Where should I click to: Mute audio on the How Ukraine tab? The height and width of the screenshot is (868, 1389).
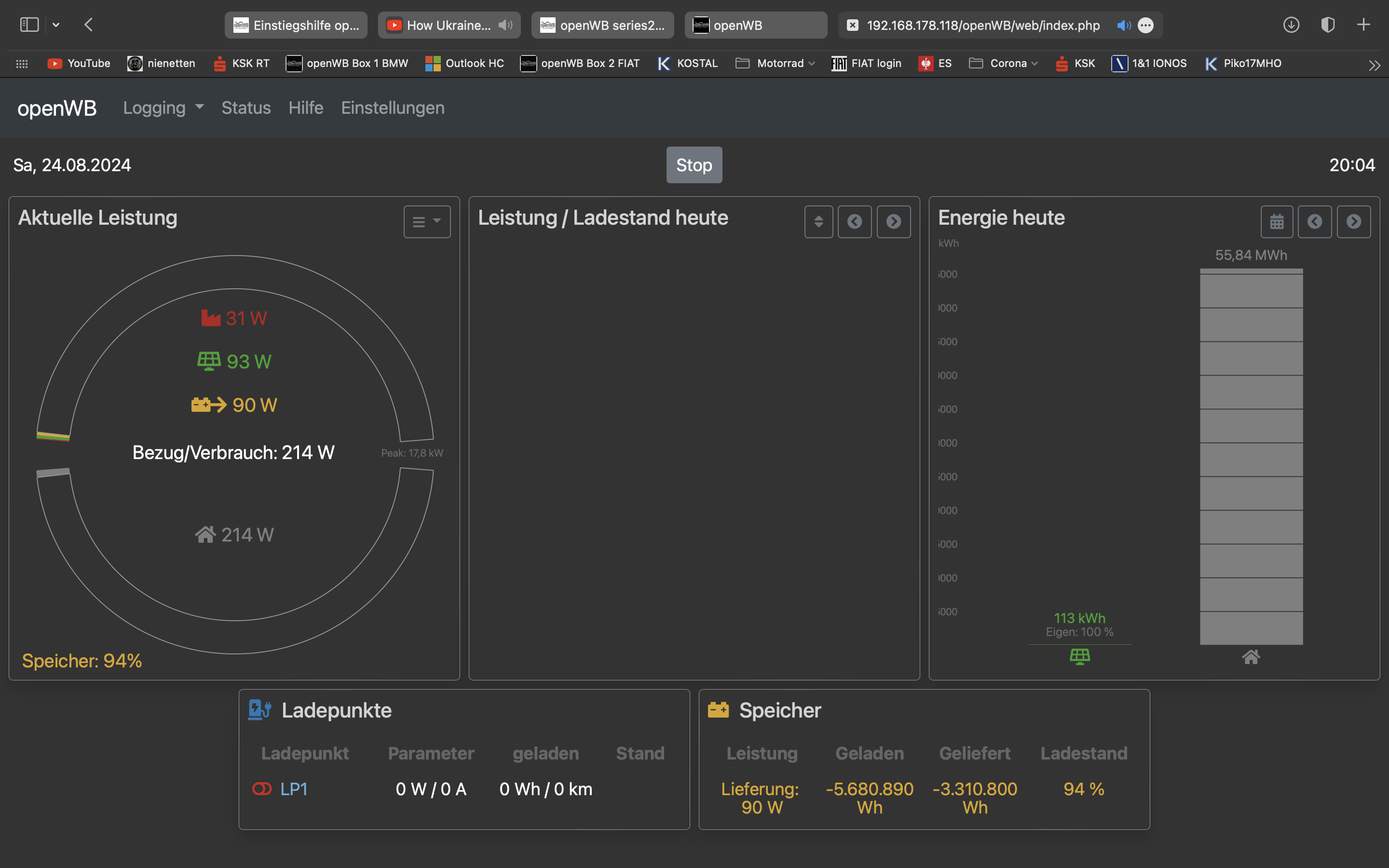(x=505, y=25)
